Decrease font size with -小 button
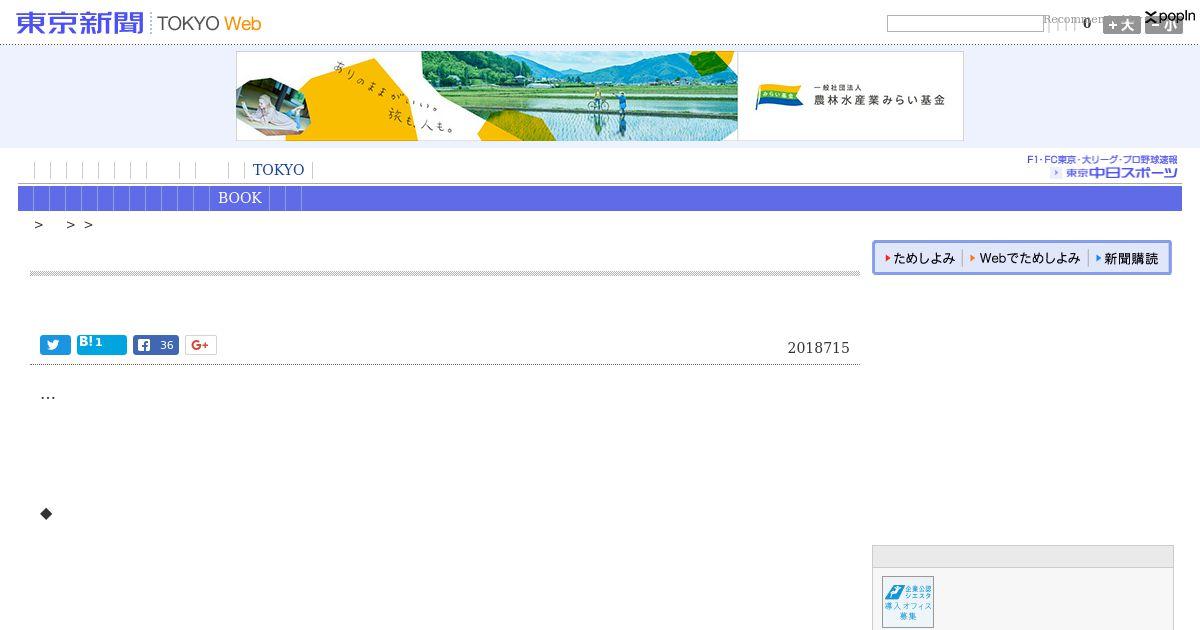 (x=1164, y=25)
